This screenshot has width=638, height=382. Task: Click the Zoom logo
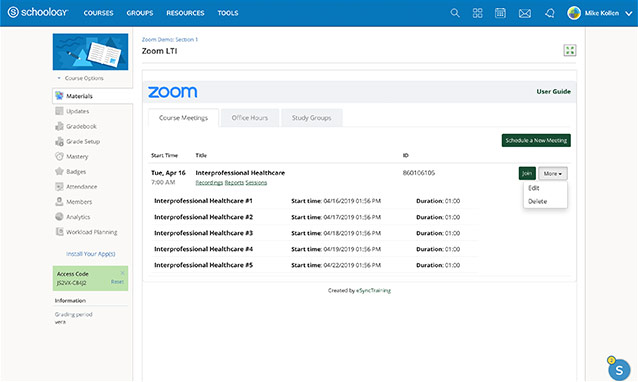pyautogui.click(x=173, y=92)
